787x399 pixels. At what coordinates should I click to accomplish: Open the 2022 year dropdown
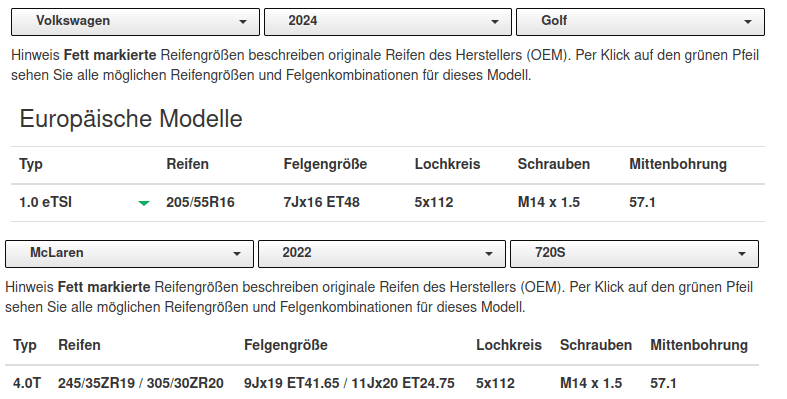coord(381,253)
